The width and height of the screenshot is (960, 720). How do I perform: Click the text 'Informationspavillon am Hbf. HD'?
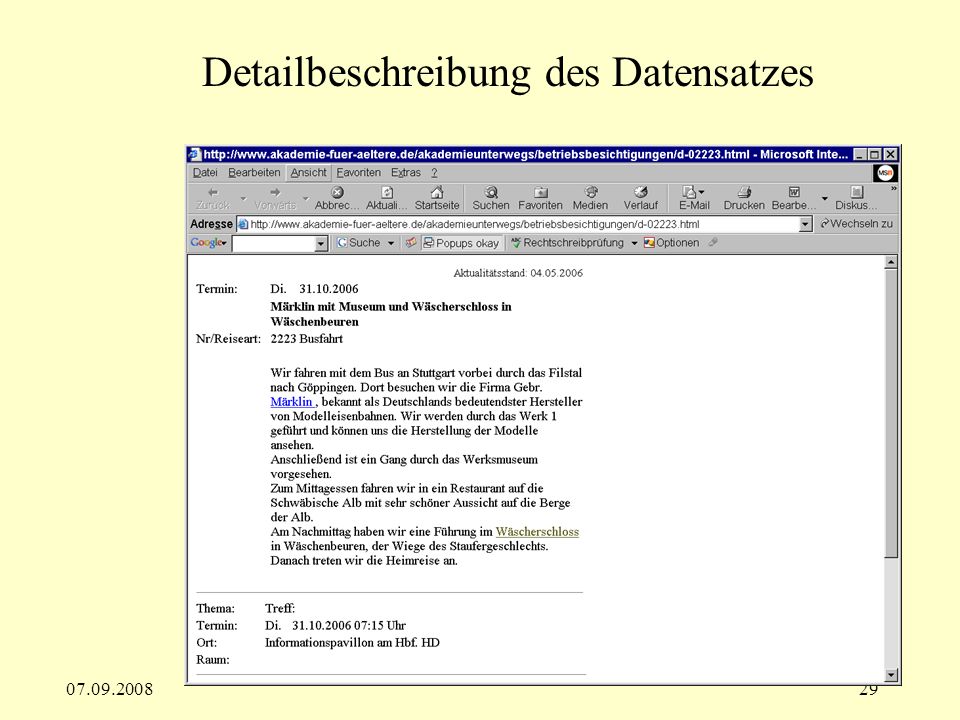[x=352, y=643]
